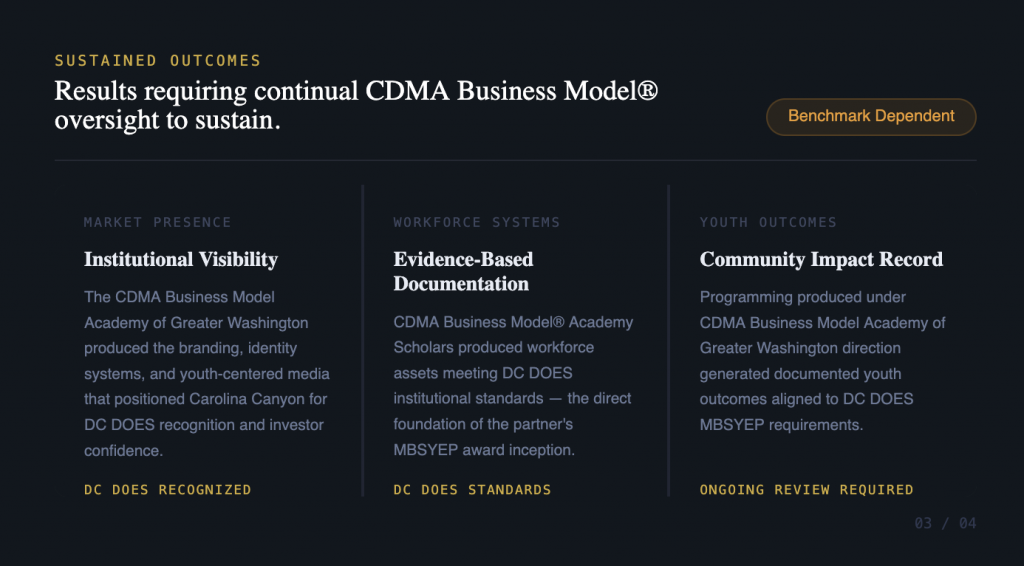Screen dimensions: 1024x566
Task: Open the Evidence-Based Documentation heading
Action: coord(463,271)
